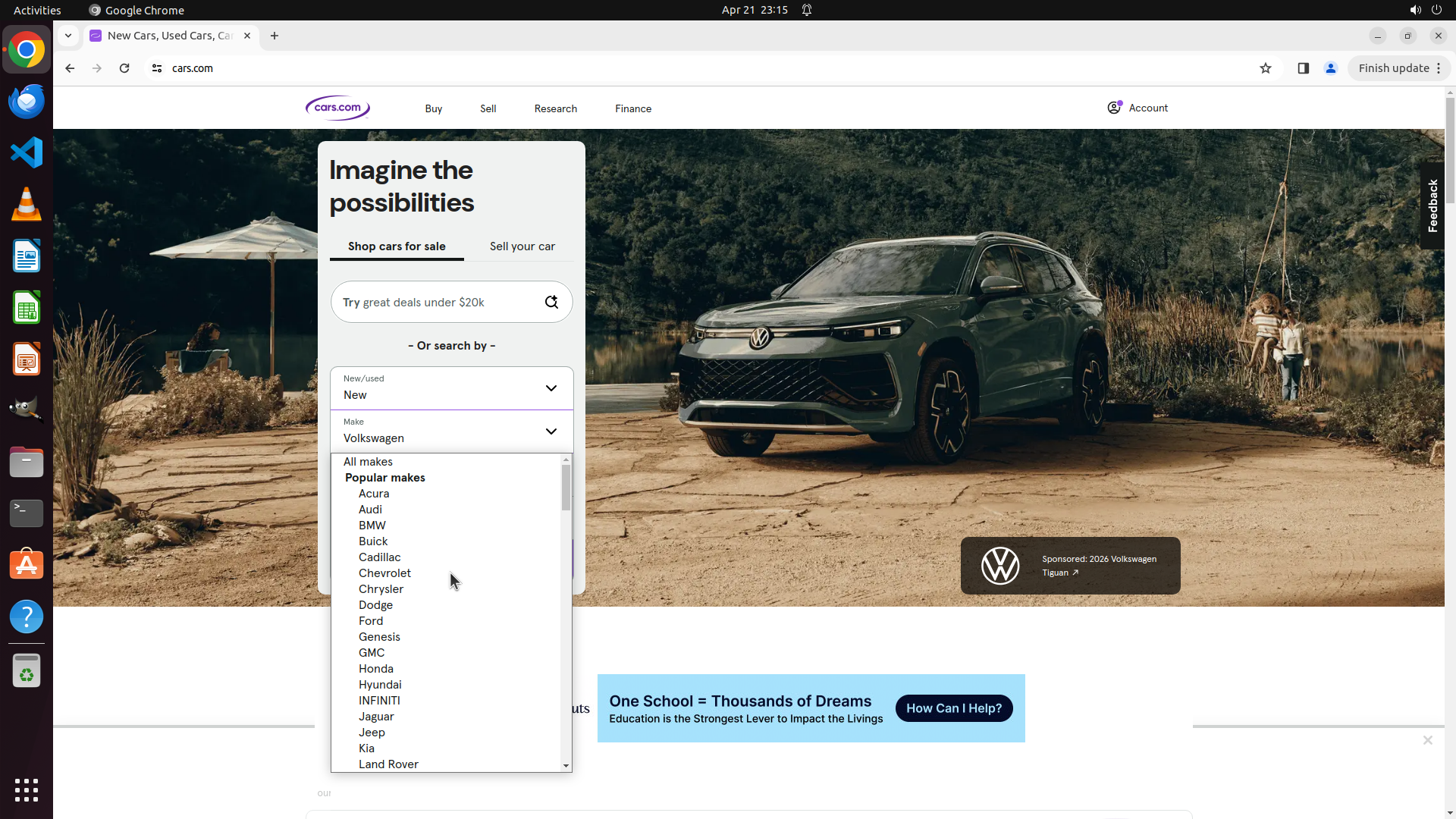Open the Research menu
Viewport: 1456px width, 819px height.
tap(555, 108)
